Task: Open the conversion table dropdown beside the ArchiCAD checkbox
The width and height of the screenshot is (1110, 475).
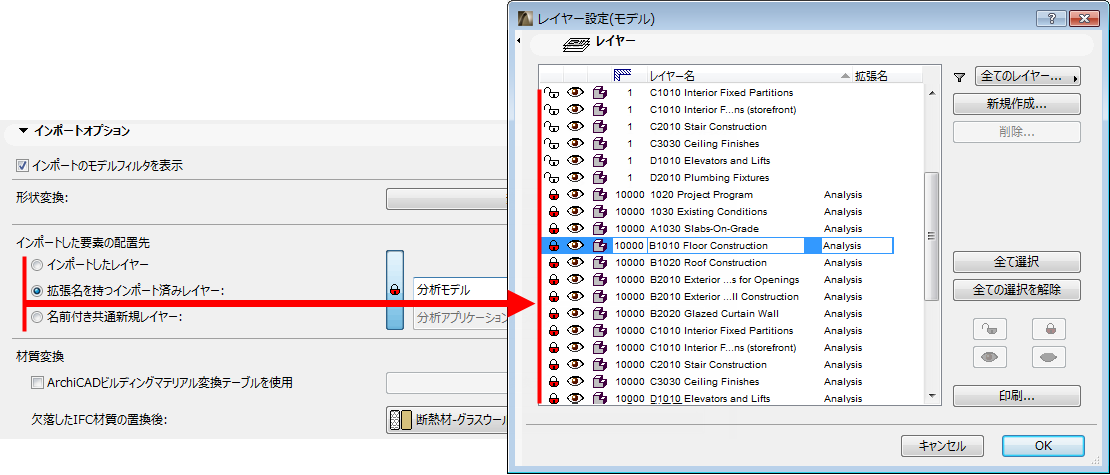Action: coord(447,383)
